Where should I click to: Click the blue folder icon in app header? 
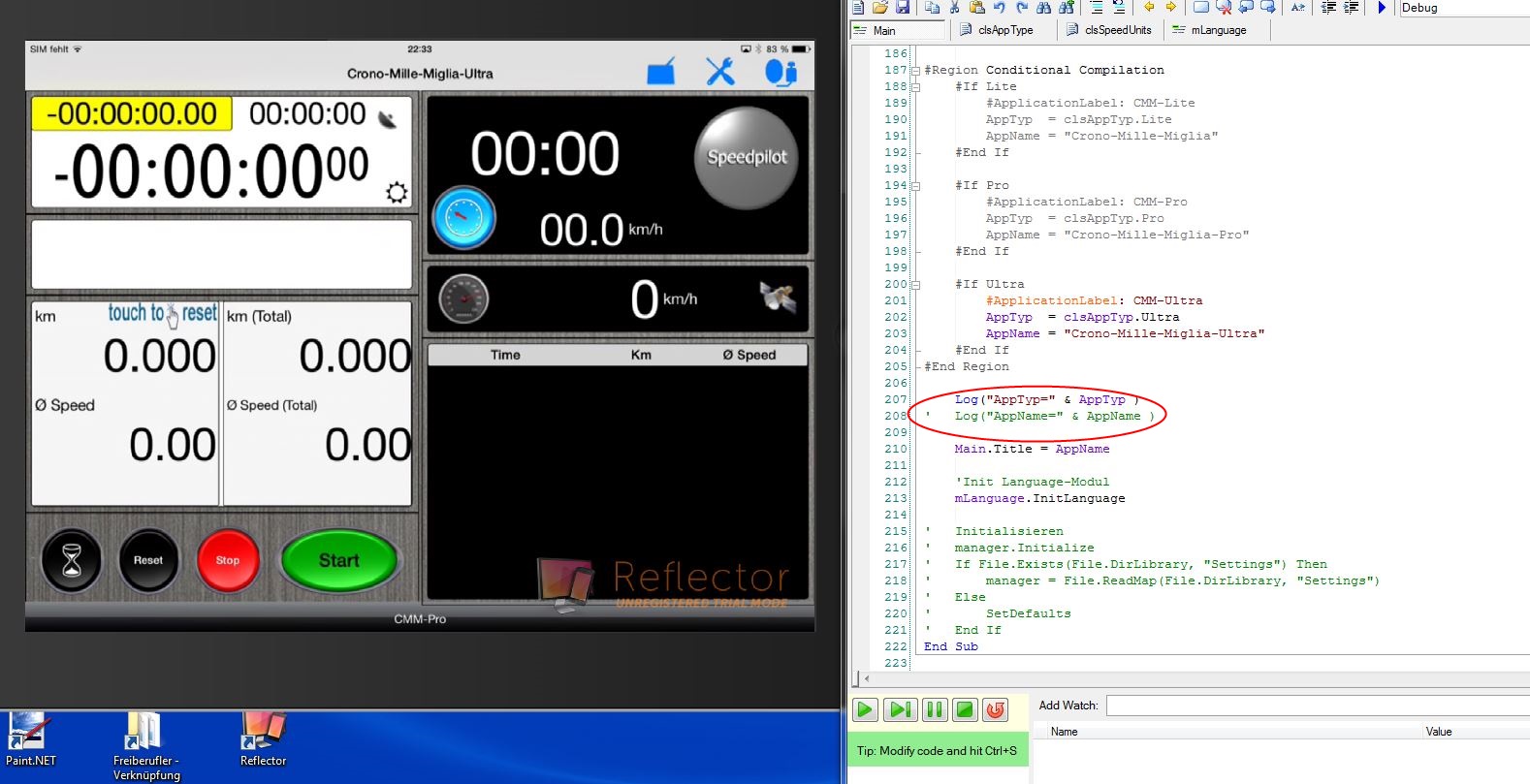click(661, 72)
